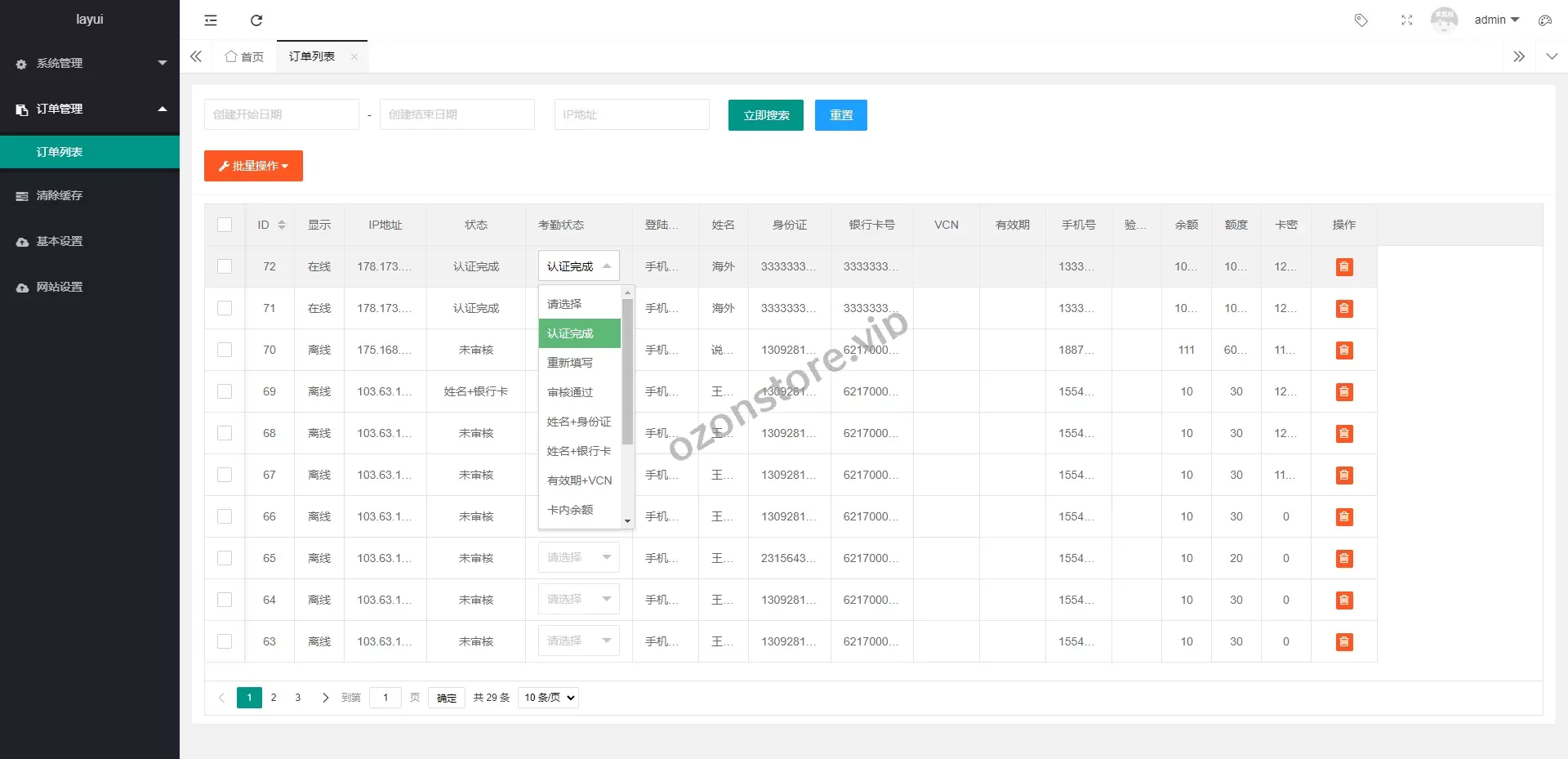1568x759 pixels.
Task: Choose 审核通过 from the status list
Action: 570,392
